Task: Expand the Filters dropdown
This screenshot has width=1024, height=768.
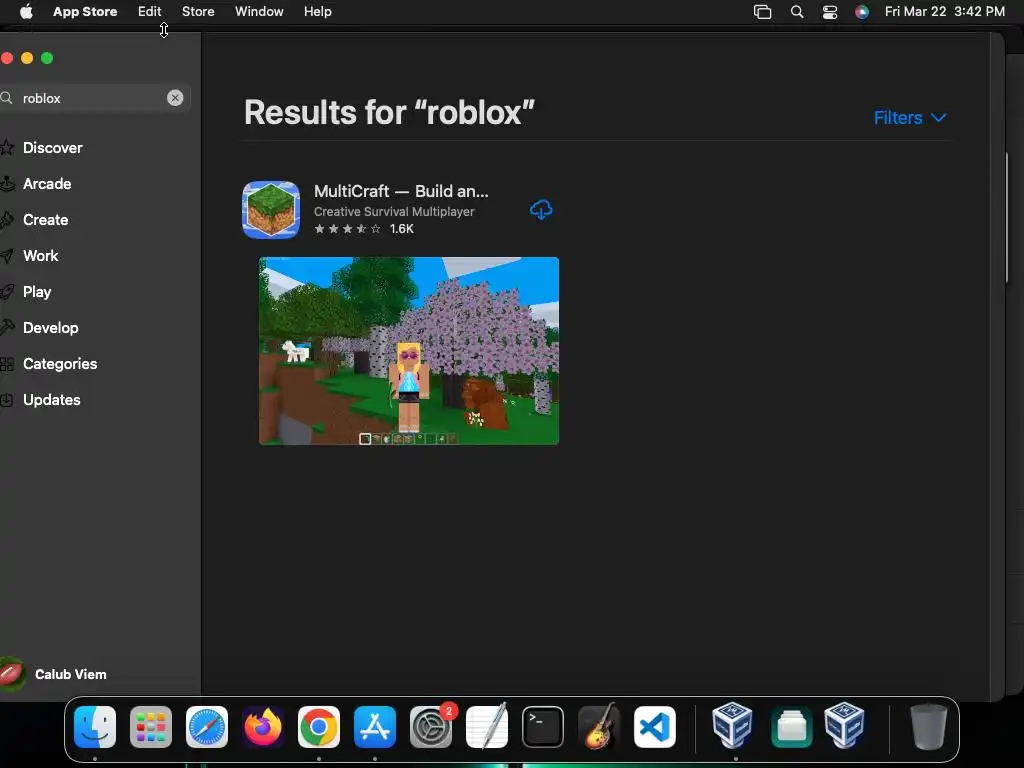Action: [910, 118]
